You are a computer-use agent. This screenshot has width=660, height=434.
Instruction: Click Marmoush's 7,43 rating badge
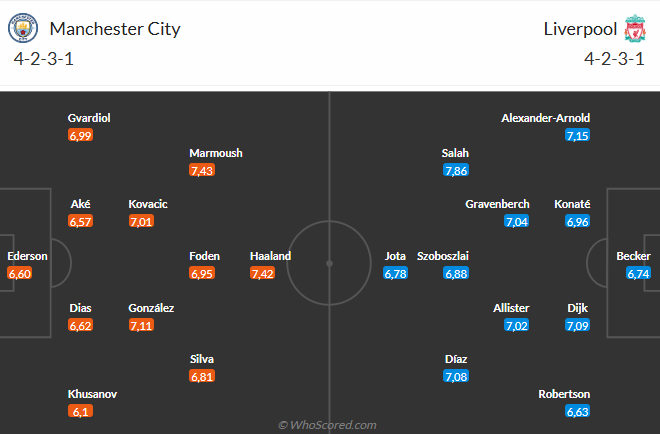202,170
